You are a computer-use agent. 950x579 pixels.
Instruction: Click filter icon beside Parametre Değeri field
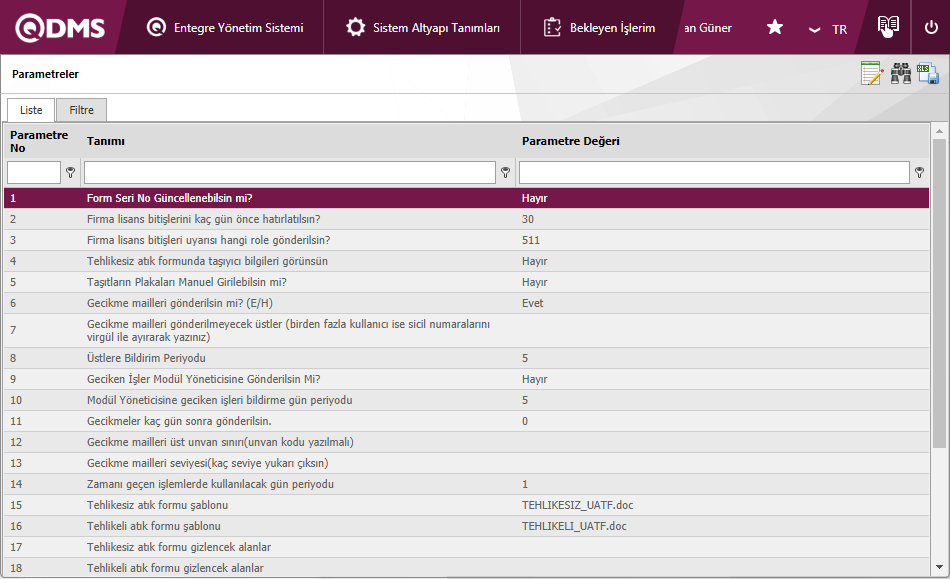pyautogui.click(x=919, y=173)
